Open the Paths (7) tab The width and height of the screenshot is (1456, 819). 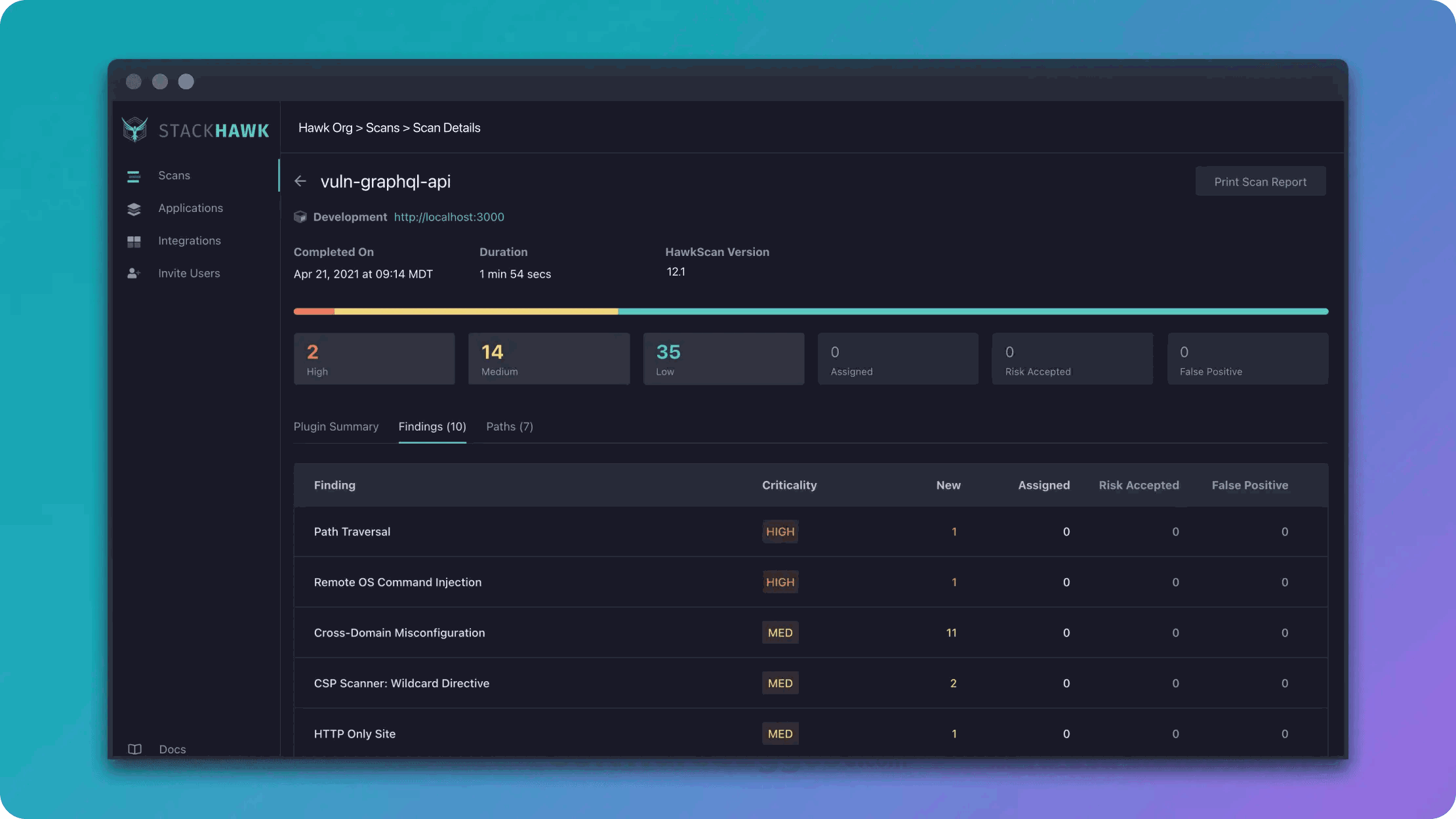click(510, 427)
